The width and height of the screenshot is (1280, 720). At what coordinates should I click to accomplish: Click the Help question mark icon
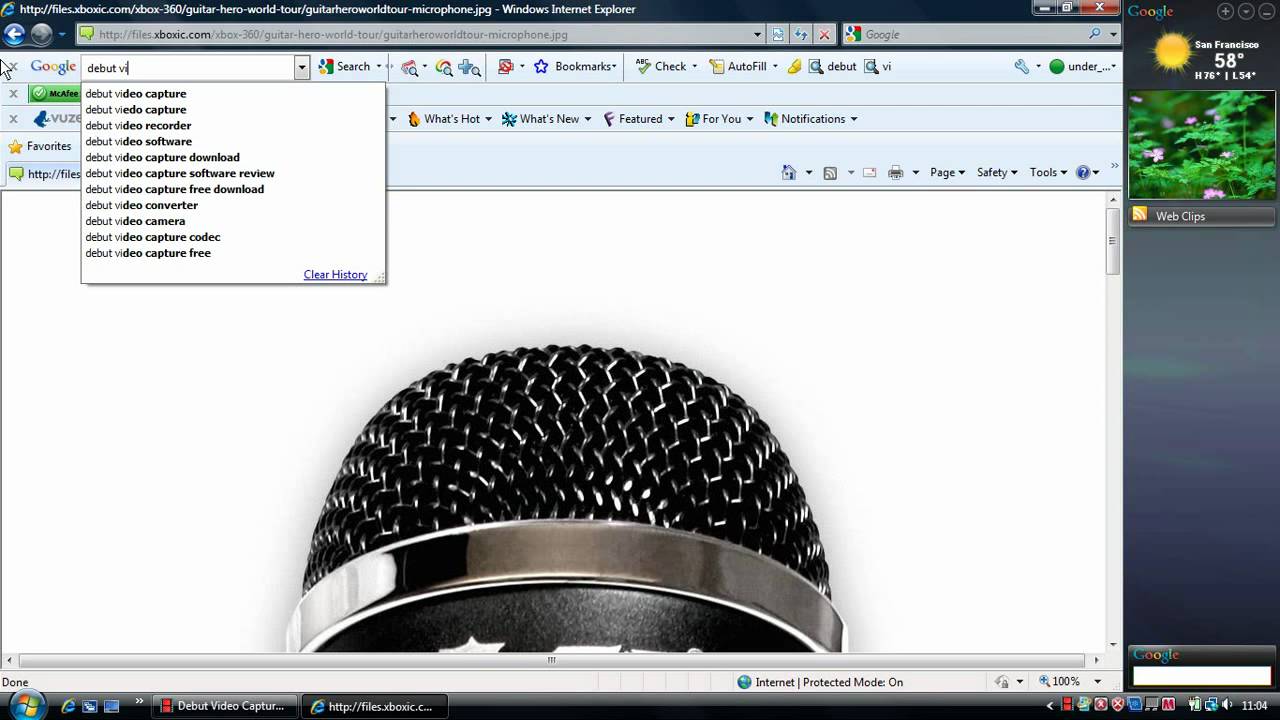click(1083, 172)
